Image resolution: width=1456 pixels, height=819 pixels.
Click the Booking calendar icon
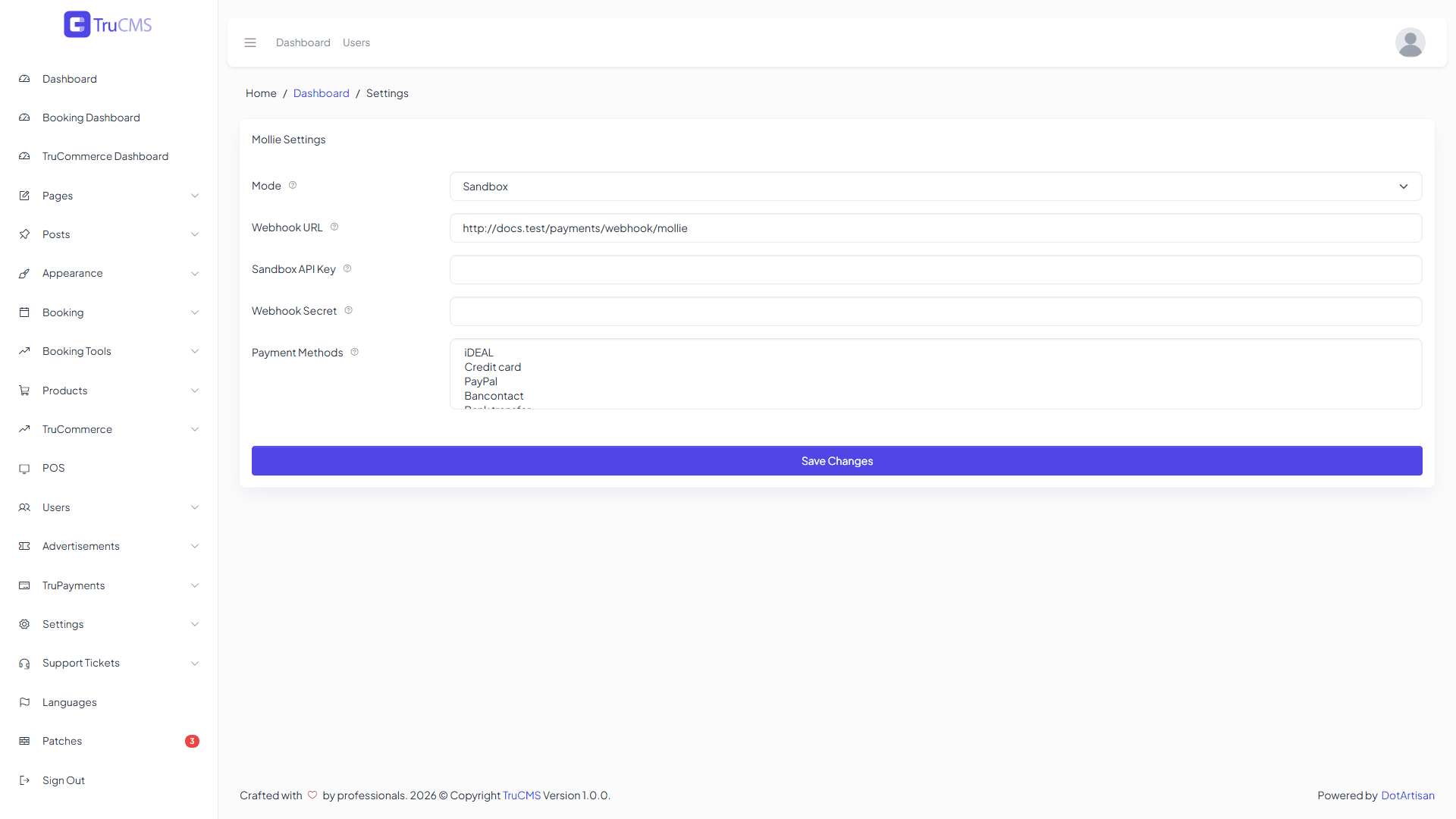pyautogui.click(x=24, y=312)
